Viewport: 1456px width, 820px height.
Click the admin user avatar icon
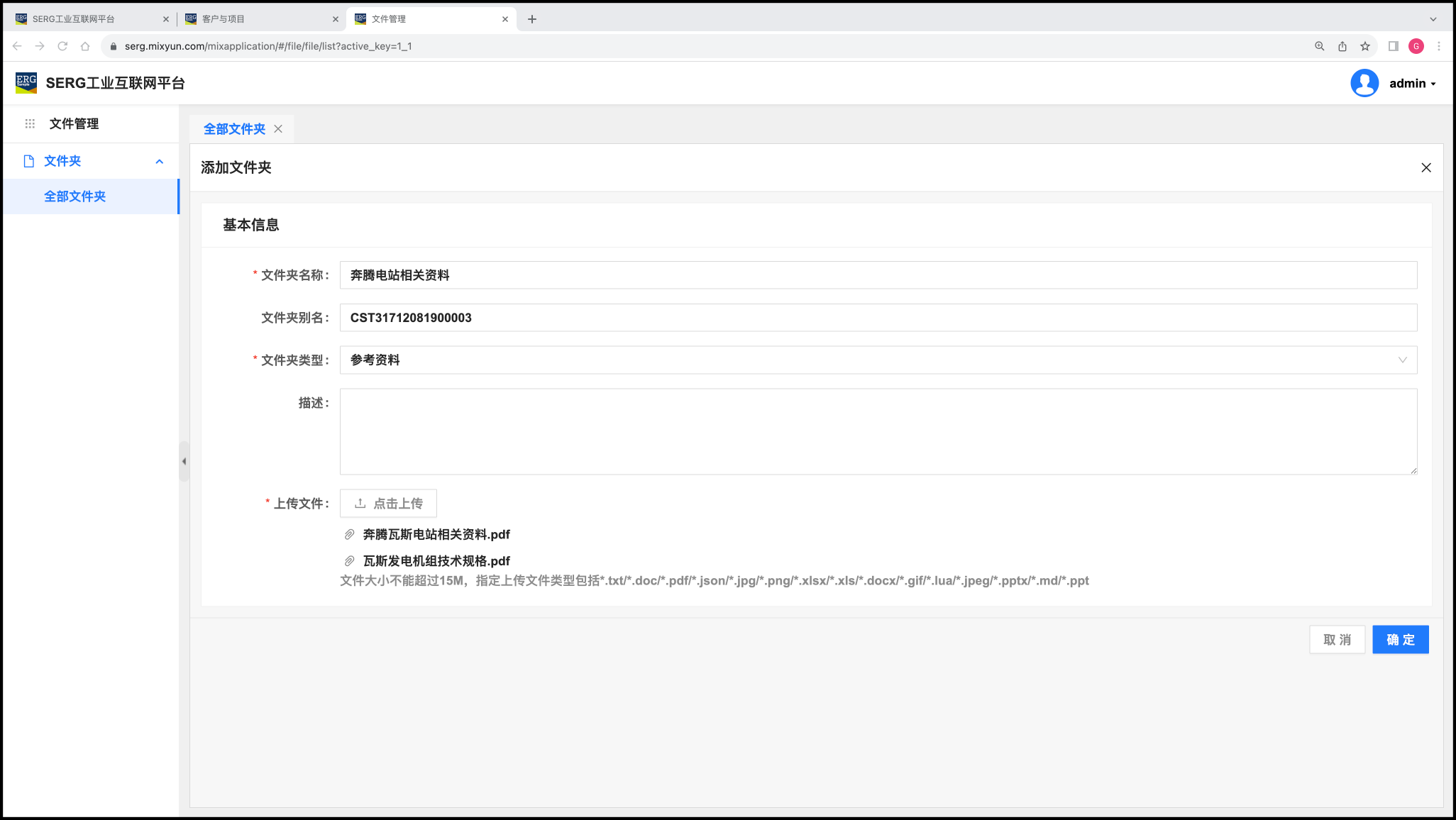click(x=1364, y=83)
